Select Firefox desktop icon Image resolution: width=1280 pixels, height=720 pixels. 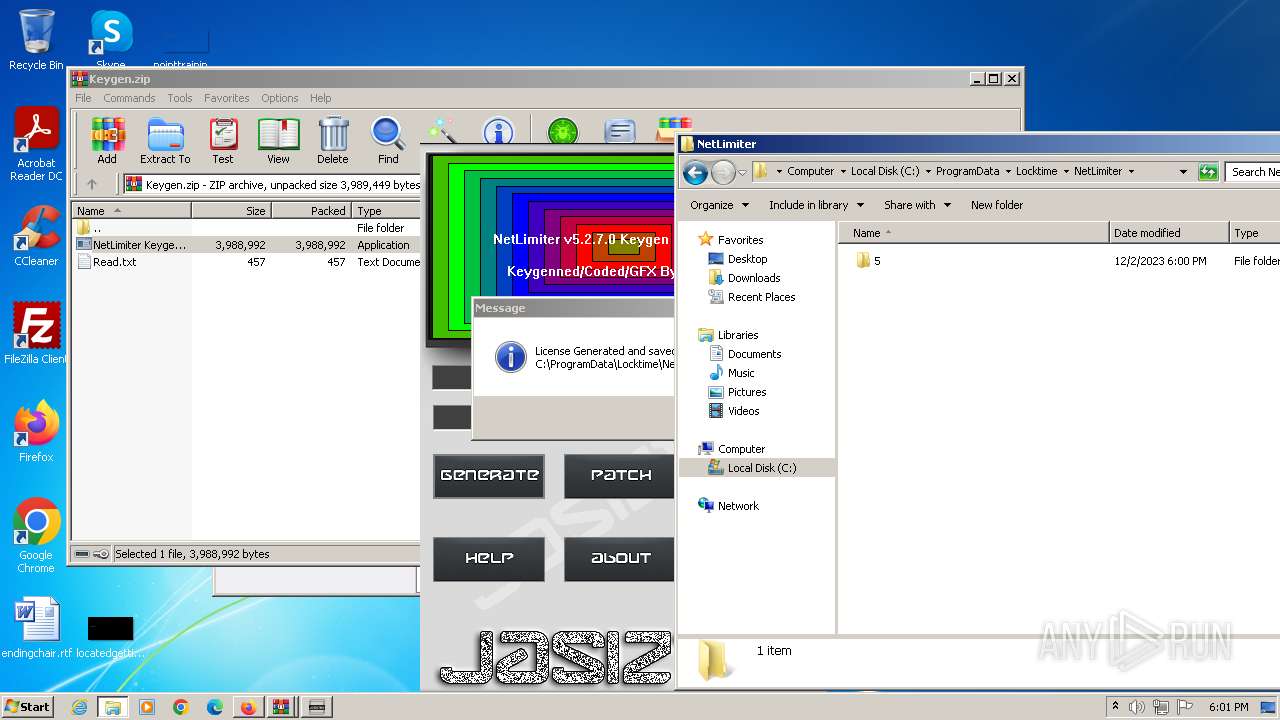(36, 431)
